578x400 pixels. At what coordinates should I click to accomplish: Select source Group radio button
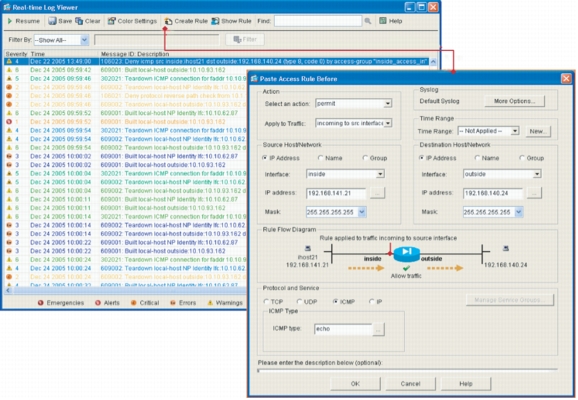point(365,158)
